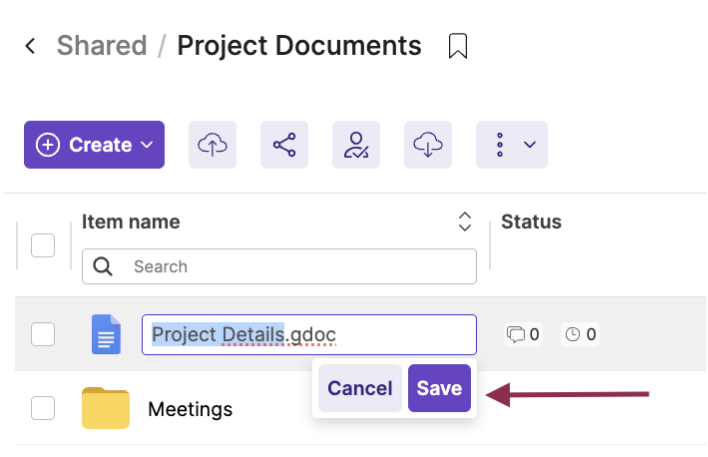Expand the more actions dropdown
Image resolution: width=708 pixels, height=457 pixels.
point(511,145)
